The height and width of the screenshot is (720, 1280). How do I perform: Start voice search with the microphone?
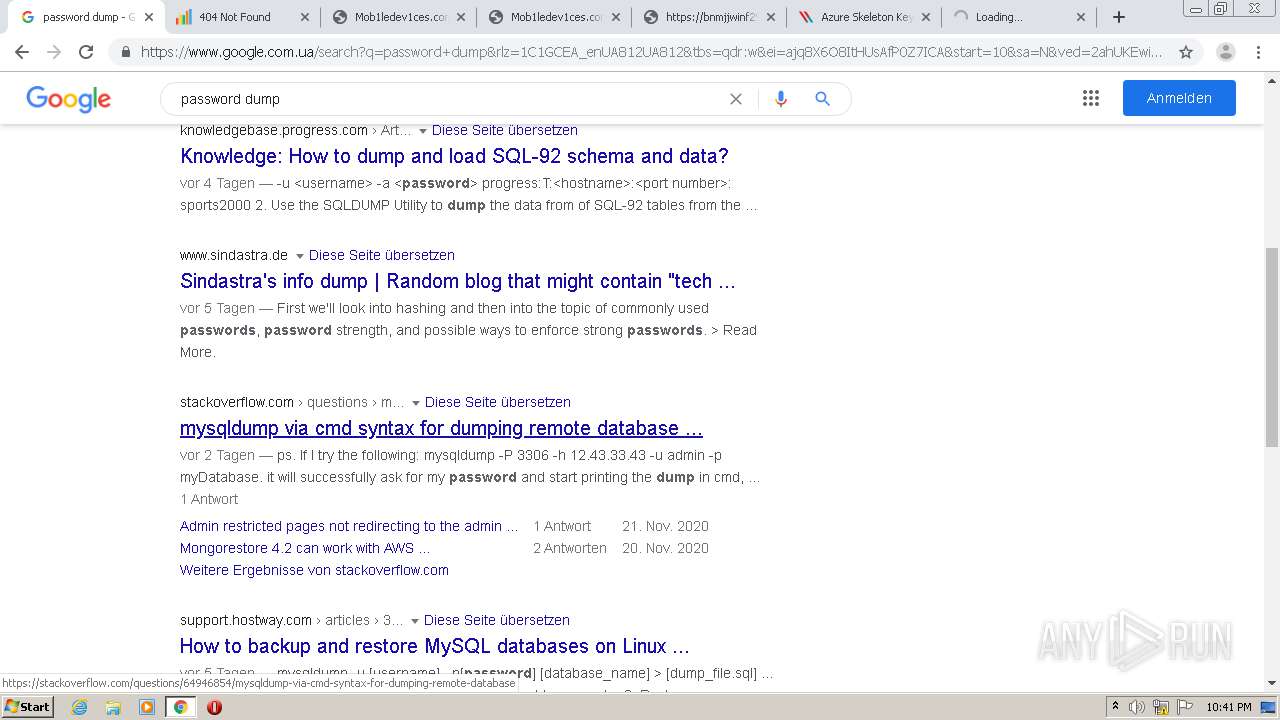[781, 99]
